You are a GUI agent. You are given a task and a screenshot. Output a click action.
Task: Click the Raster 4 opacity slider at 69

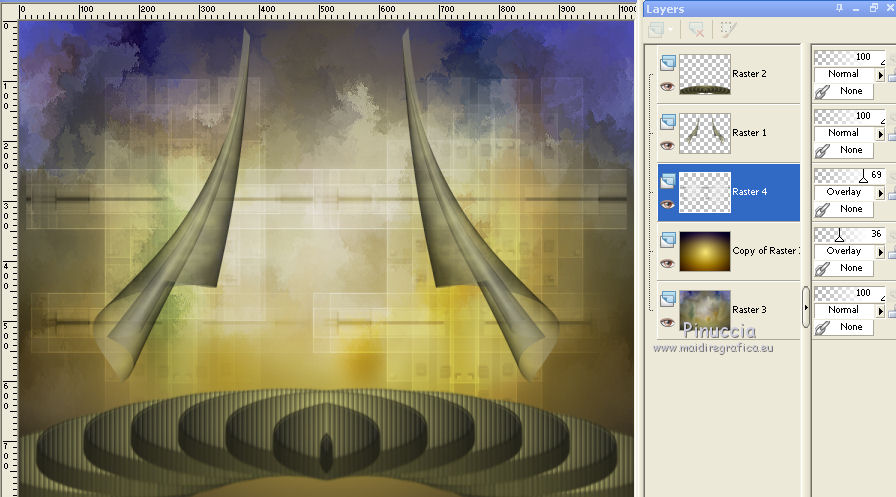[x=850, y=176]
